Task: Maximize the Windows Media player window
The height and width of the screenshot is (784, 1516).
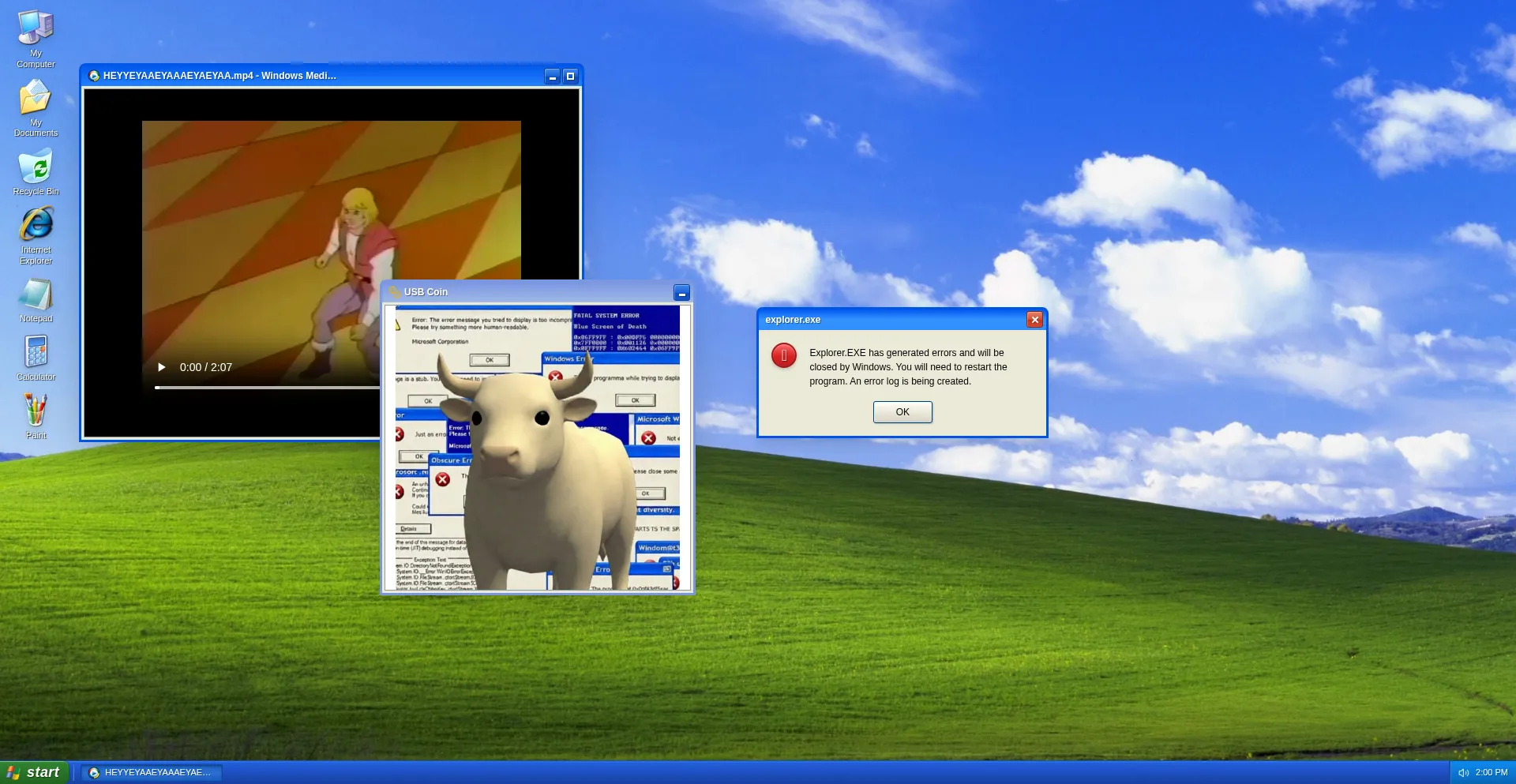Action: (x=570, y=76)
